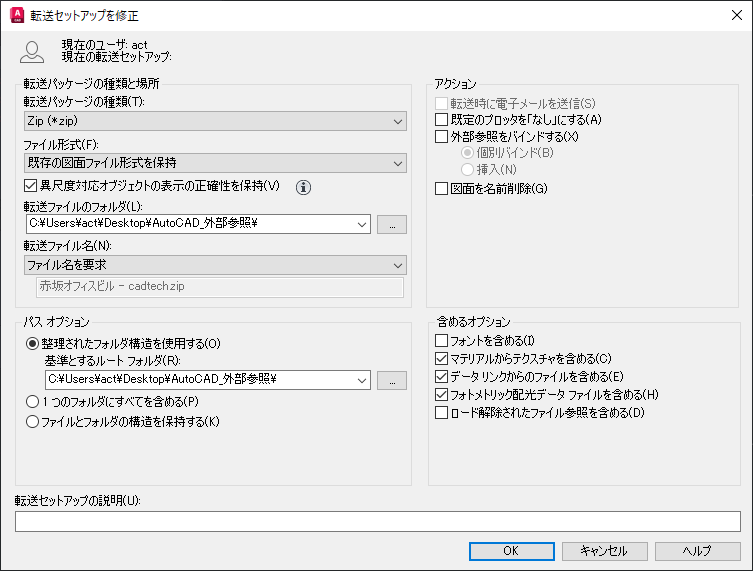
Task: Click the キャンセル button
Action: pyautogui.click(x=604, y=551)
